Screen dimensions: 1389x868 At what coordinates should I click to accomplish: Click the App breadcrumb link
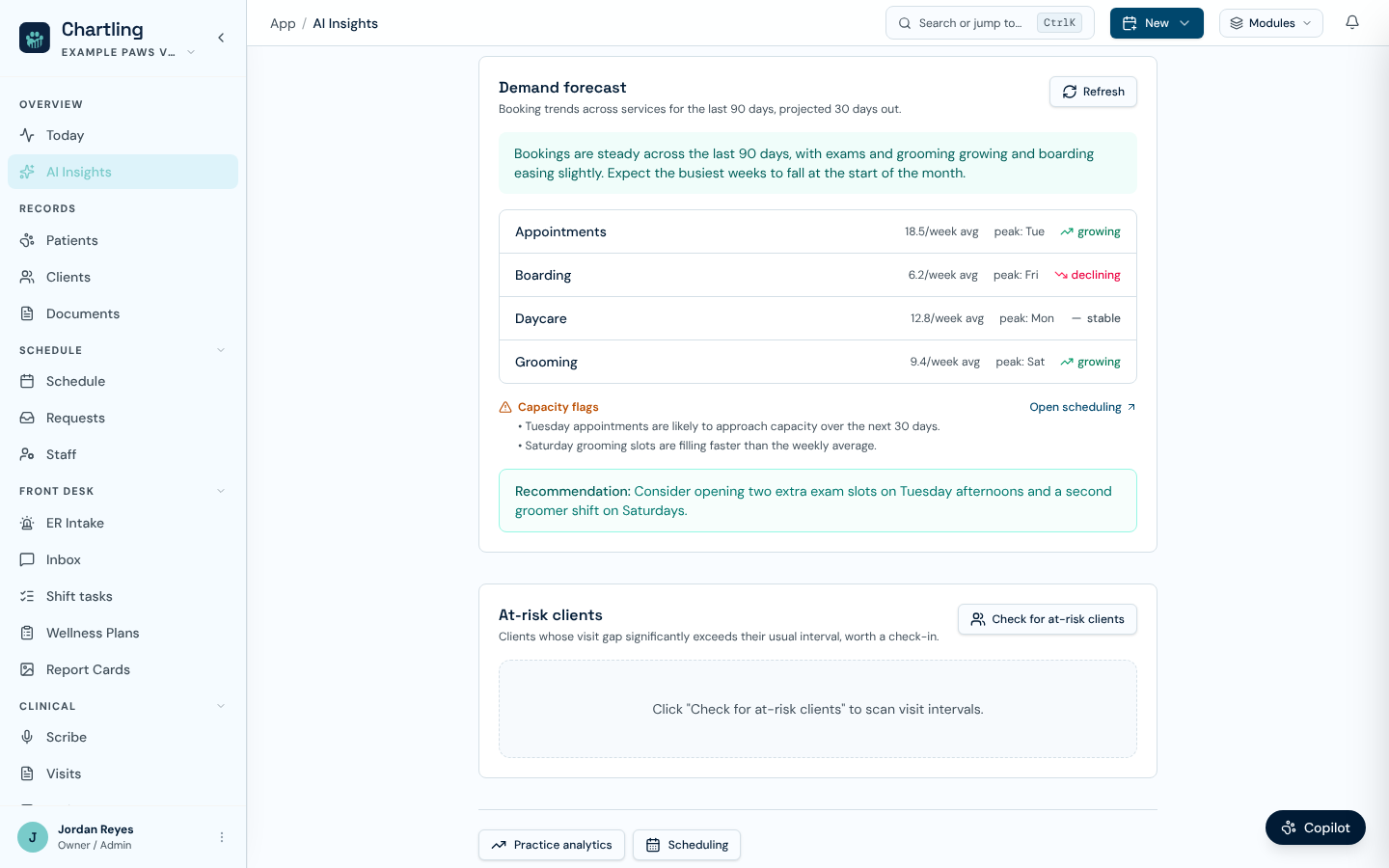pyautogui.click(x=283, y=23)
